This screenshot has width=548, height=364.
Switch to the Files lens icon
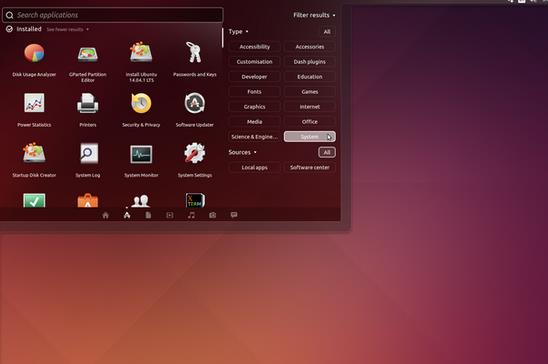pos(148,215)
